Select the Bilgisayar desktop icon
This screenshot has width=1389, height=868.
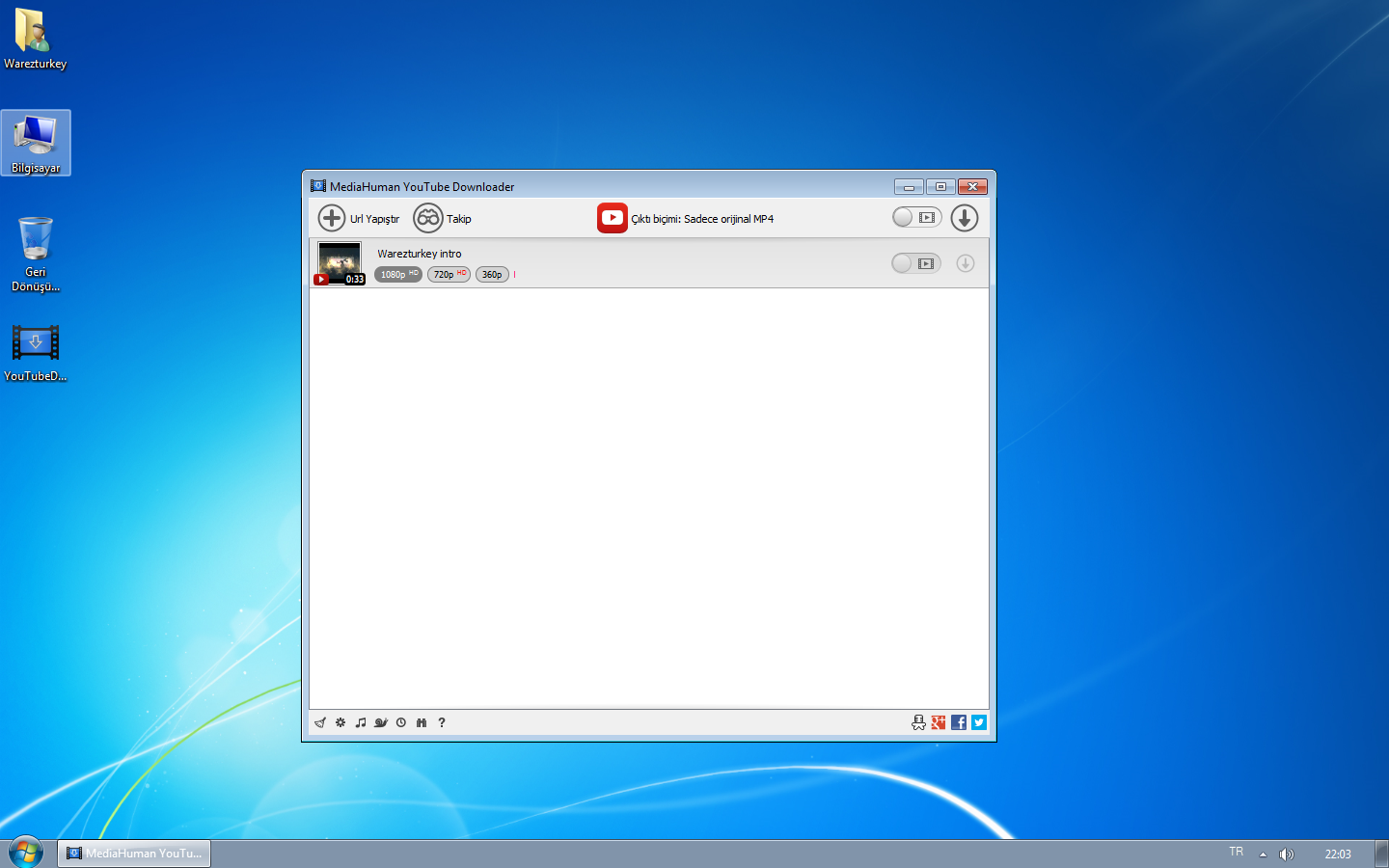click(x=36, y=143)
